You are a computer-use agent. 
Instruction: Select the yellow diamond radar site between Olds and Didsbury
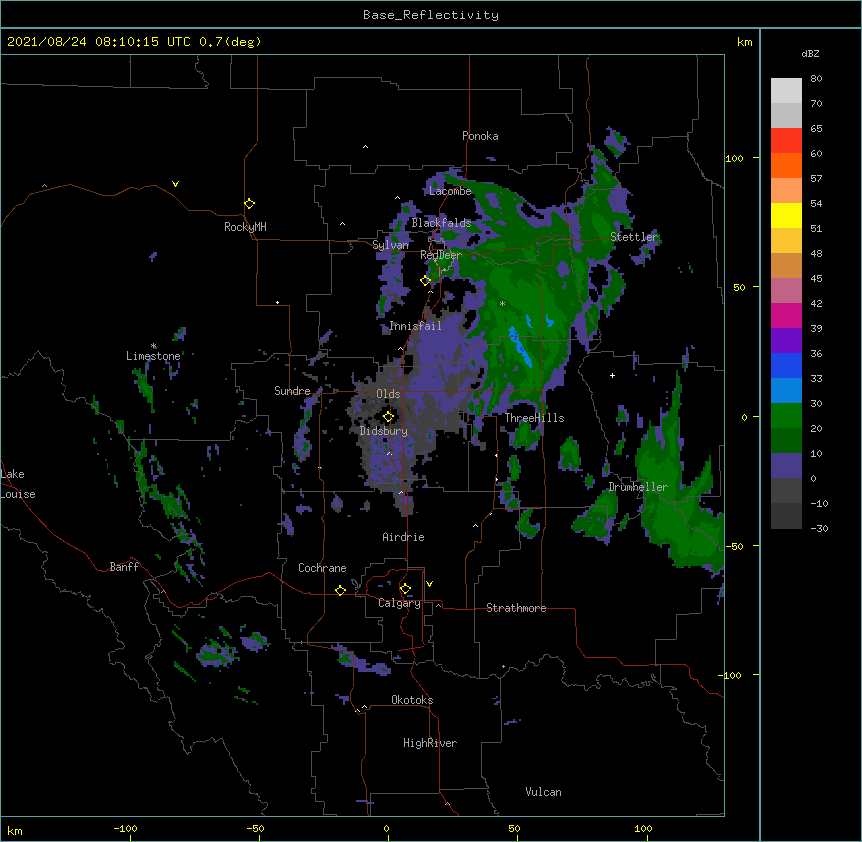pos(388,417)
